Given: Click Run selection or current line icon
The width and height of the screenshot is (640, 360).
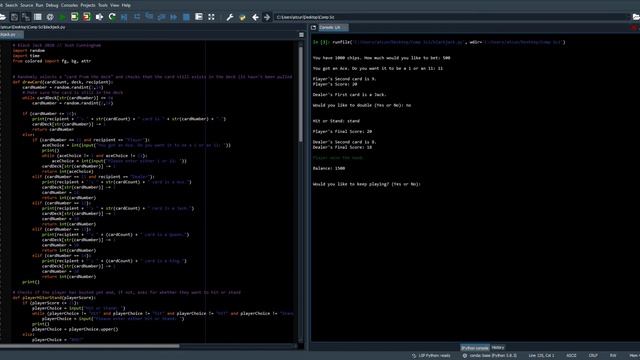Looking at the screenshot, I should (99, 17).
